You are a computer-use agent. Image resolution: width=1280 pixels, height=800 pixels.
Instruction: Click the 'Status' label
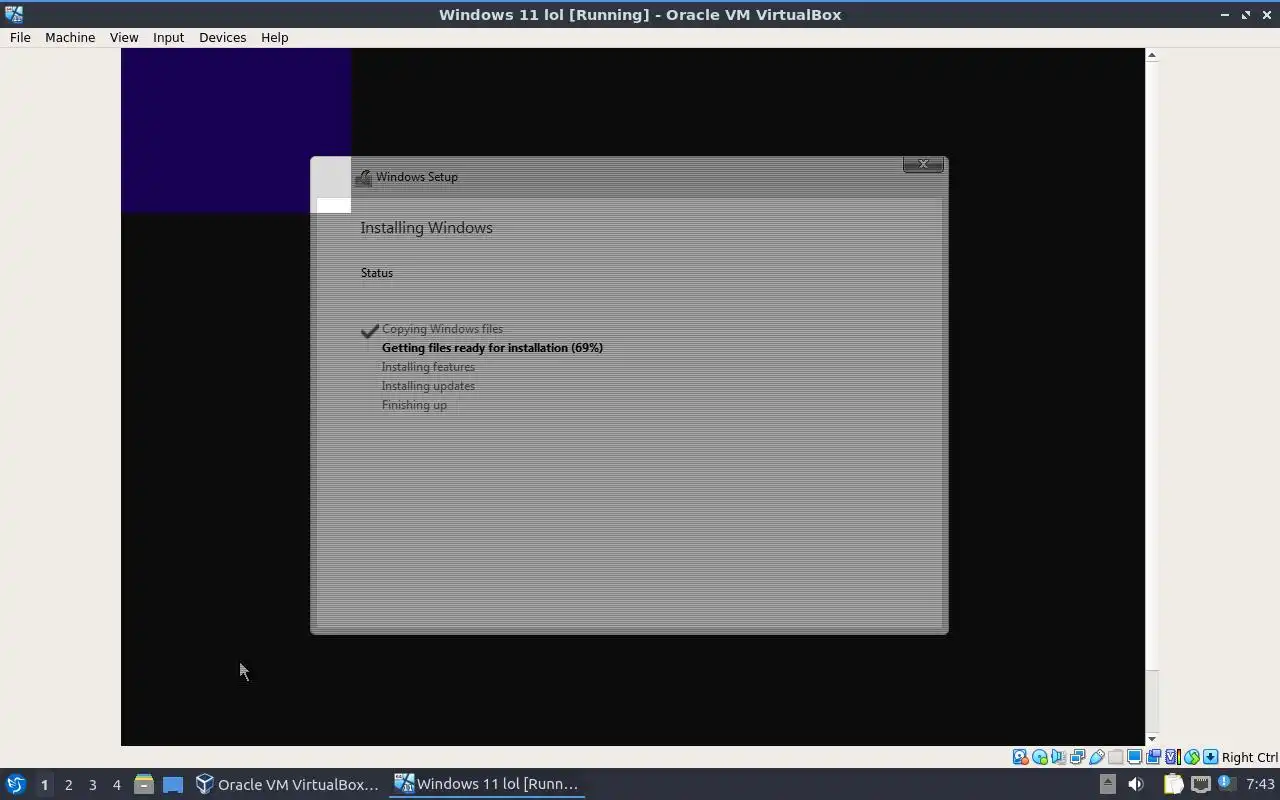coord(377,273)
